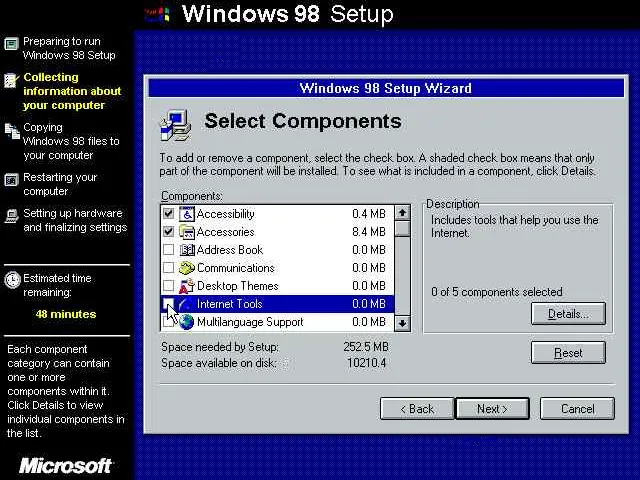Click the Communications telephone icon
This screenshot has width=640, height=480.
click(x=187, y=268)
